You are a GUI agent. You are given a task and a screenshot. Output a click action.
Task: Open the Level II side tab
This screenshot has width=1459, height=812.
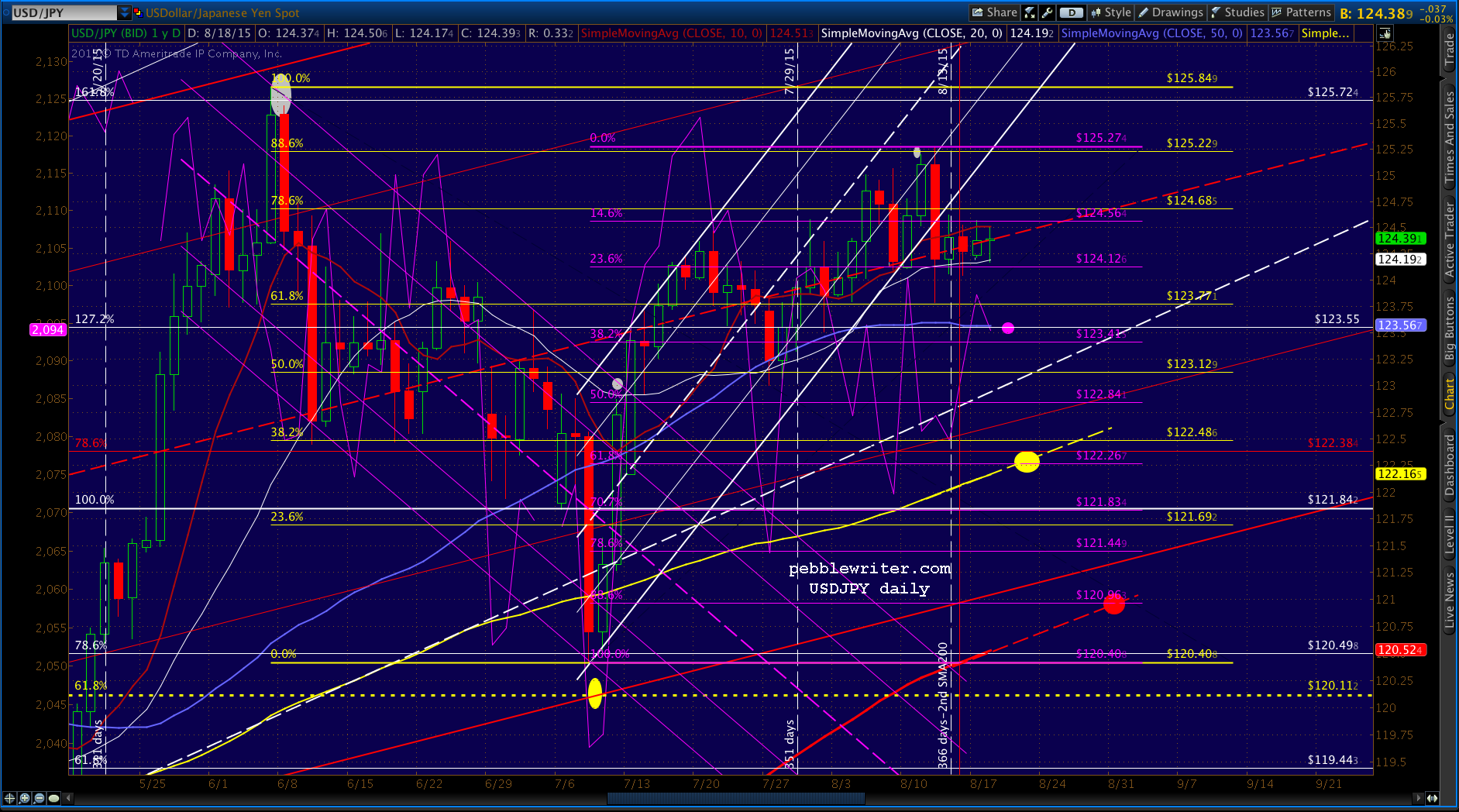coord(1450,535)
